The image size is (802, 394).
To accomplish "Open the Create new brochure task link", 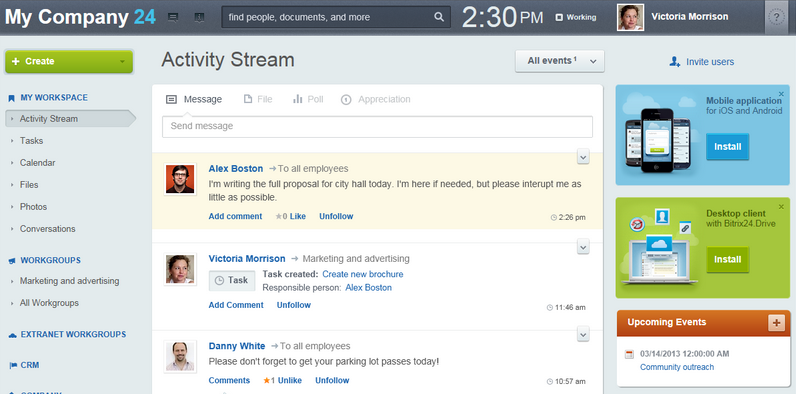I will (x=363, y=274).
